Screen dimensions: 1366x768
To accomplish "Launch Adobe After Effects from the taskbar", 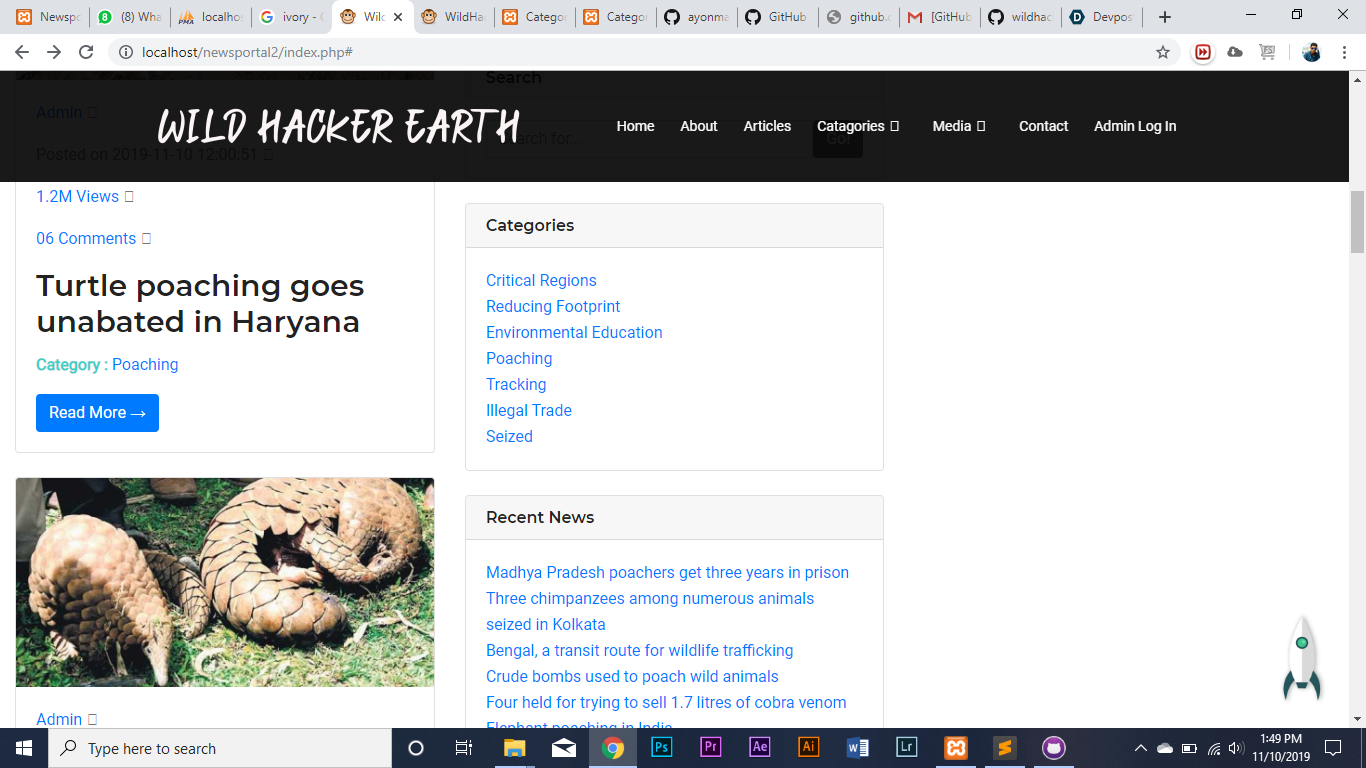I will (x=760, y=748).
